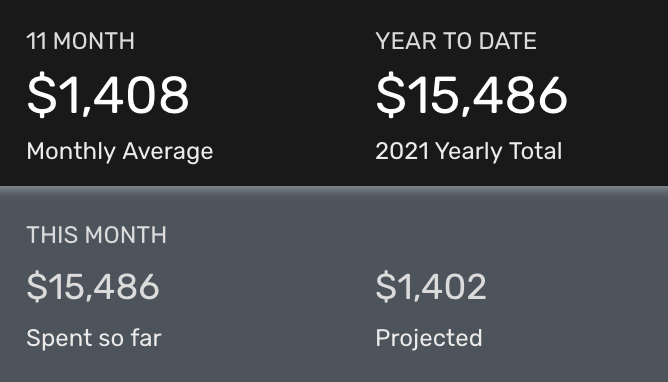Click the "Projected" label
Screen dimensions: 668x382
click(429, 339)
